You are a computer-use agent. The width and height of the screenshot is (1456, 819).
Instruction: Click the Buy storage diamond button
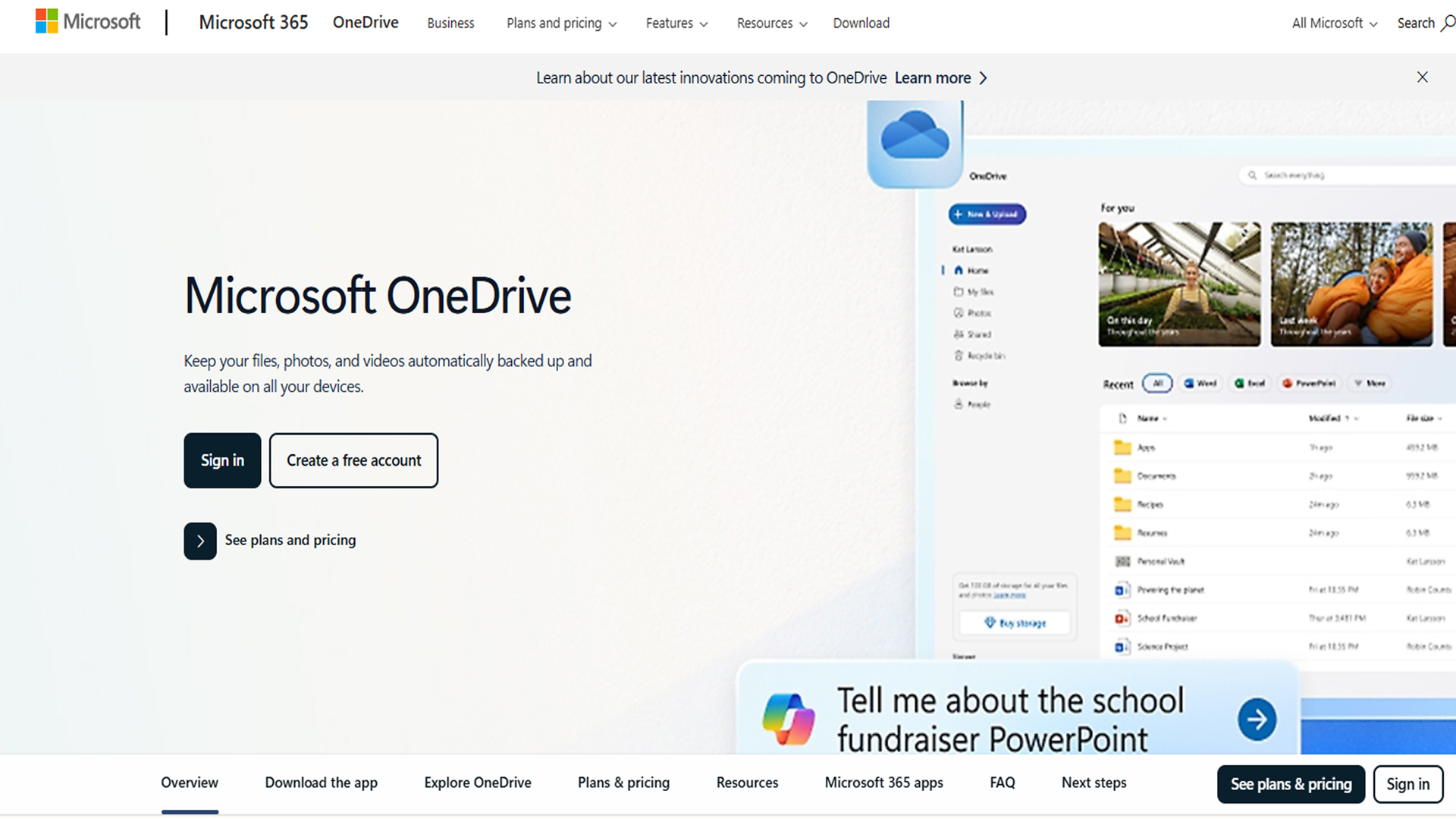[1015, 623]
